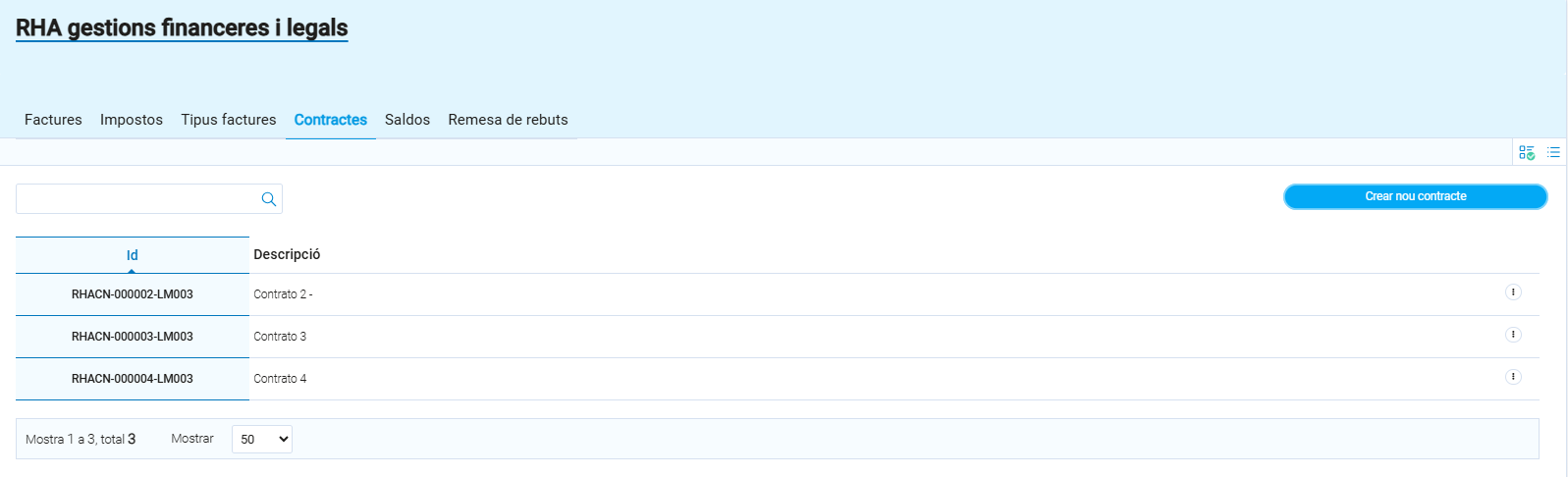Viewport: 1568px width, 477px height.
Task: Click the search magnifier icon
Action: point(268,199)
